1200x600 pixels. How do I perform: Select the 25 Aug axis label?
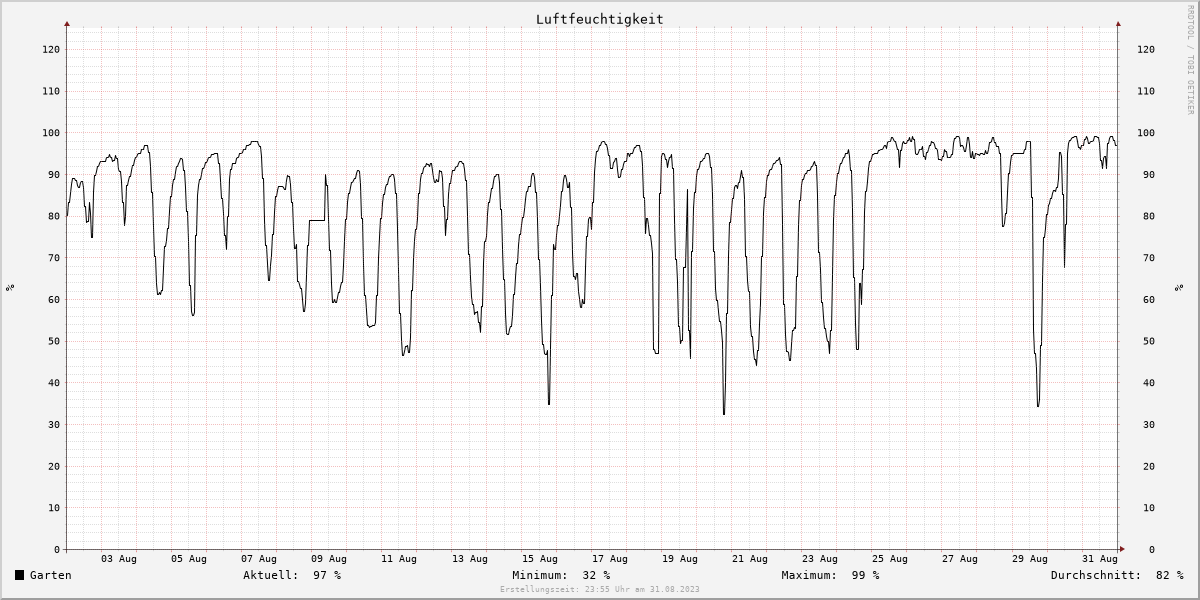coord(890,559)
